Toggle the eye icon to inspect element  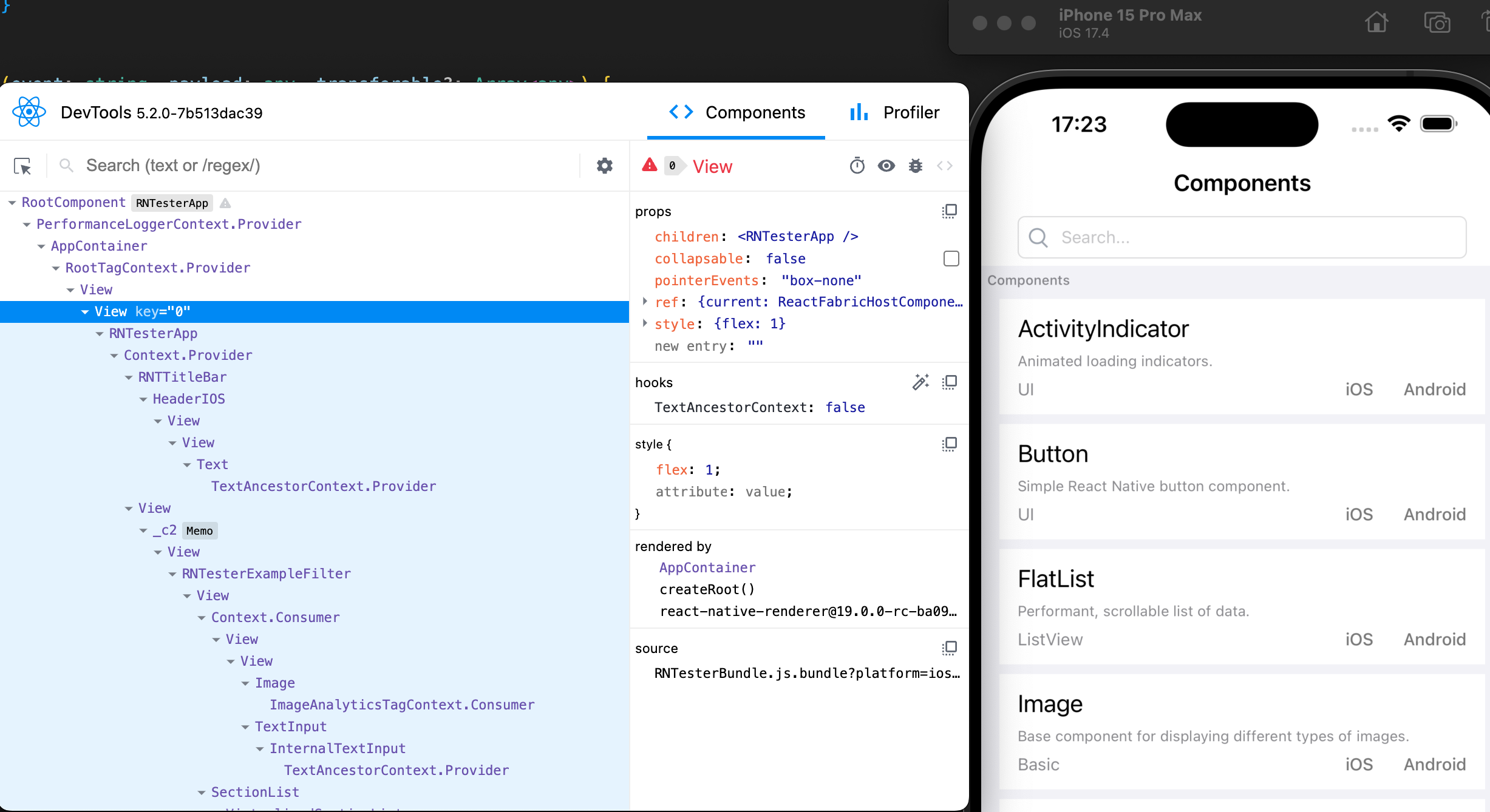click(x=886, y=166)
